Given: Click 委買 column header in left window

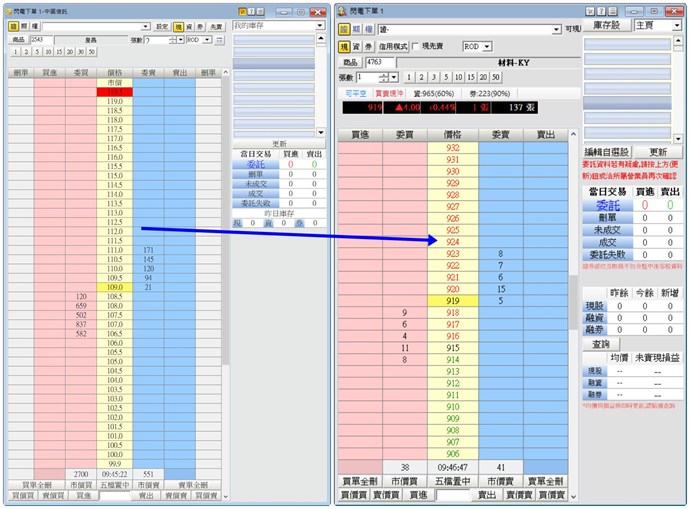Looking at the screenshot, I should [81, 73].
